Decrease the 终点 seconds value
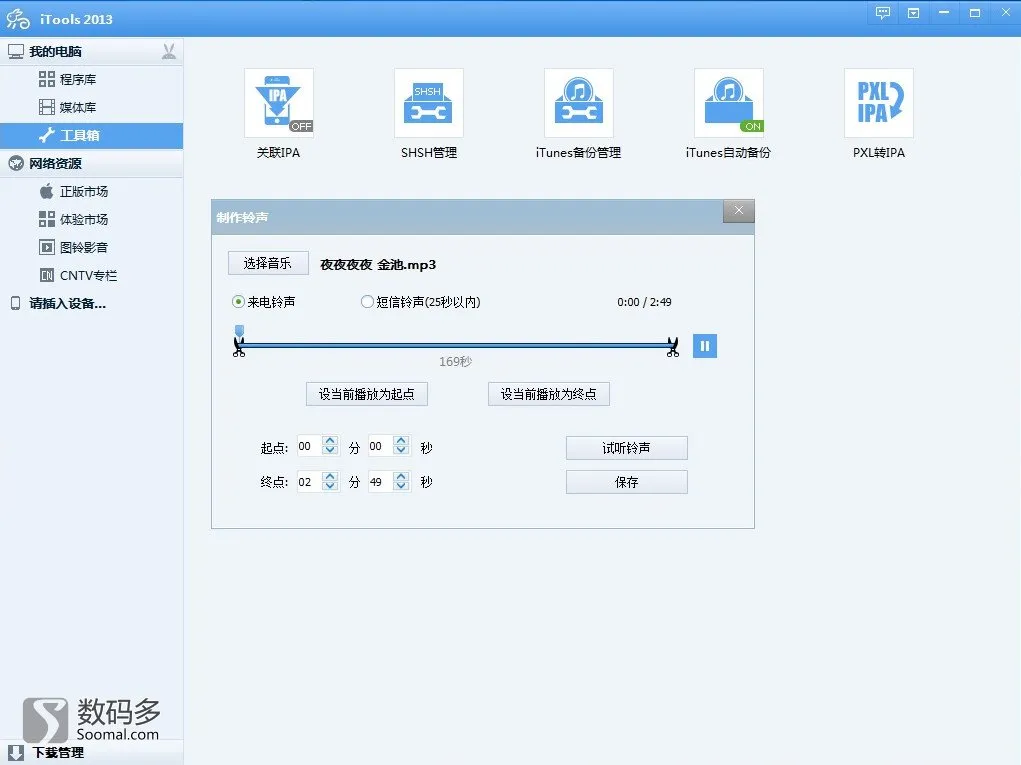This screenshot has width=1021, height=765. tap(401, 486)
